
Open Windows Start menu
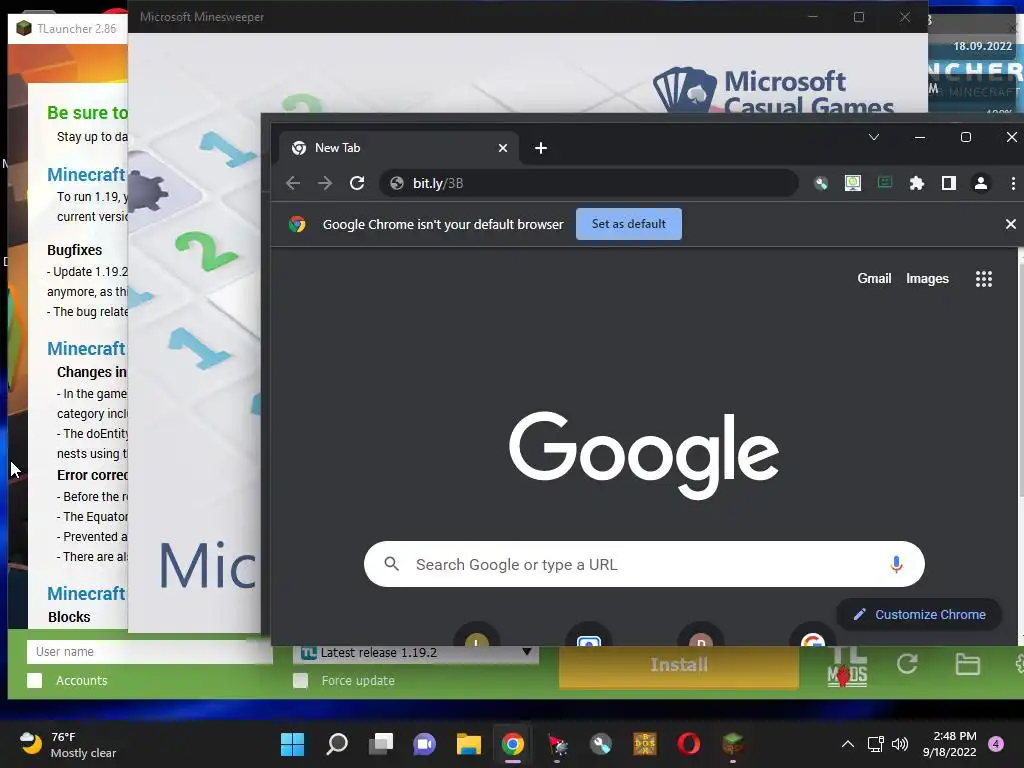click(x=292, y=744)
